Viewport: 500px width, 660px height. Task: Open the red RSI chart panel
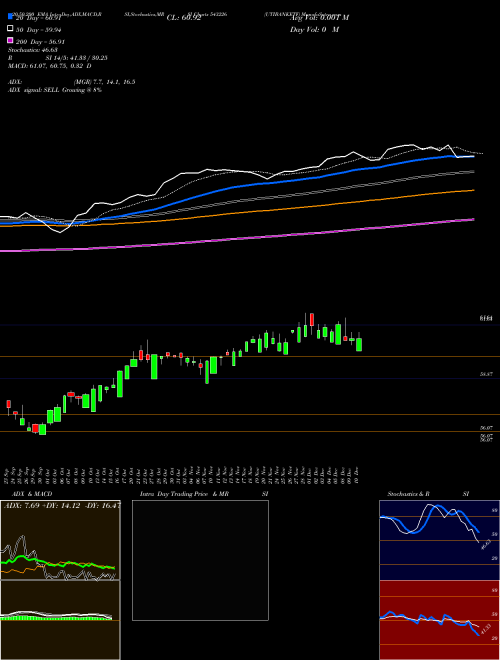tap(439, 620)
